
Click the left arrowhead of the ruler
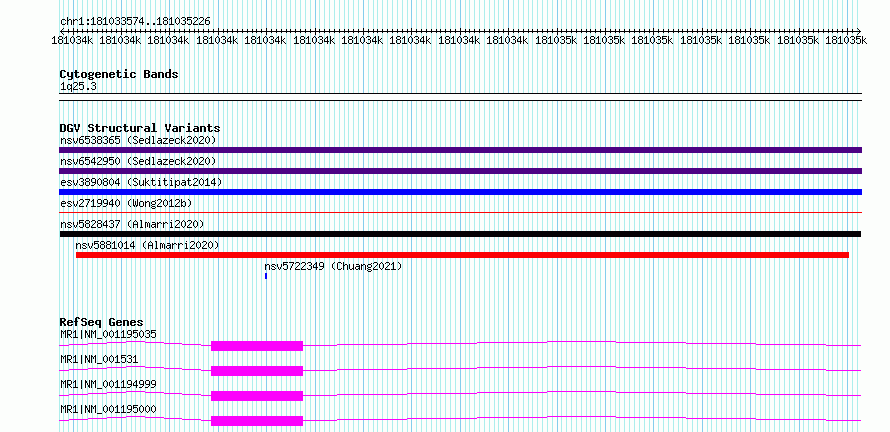62,31
